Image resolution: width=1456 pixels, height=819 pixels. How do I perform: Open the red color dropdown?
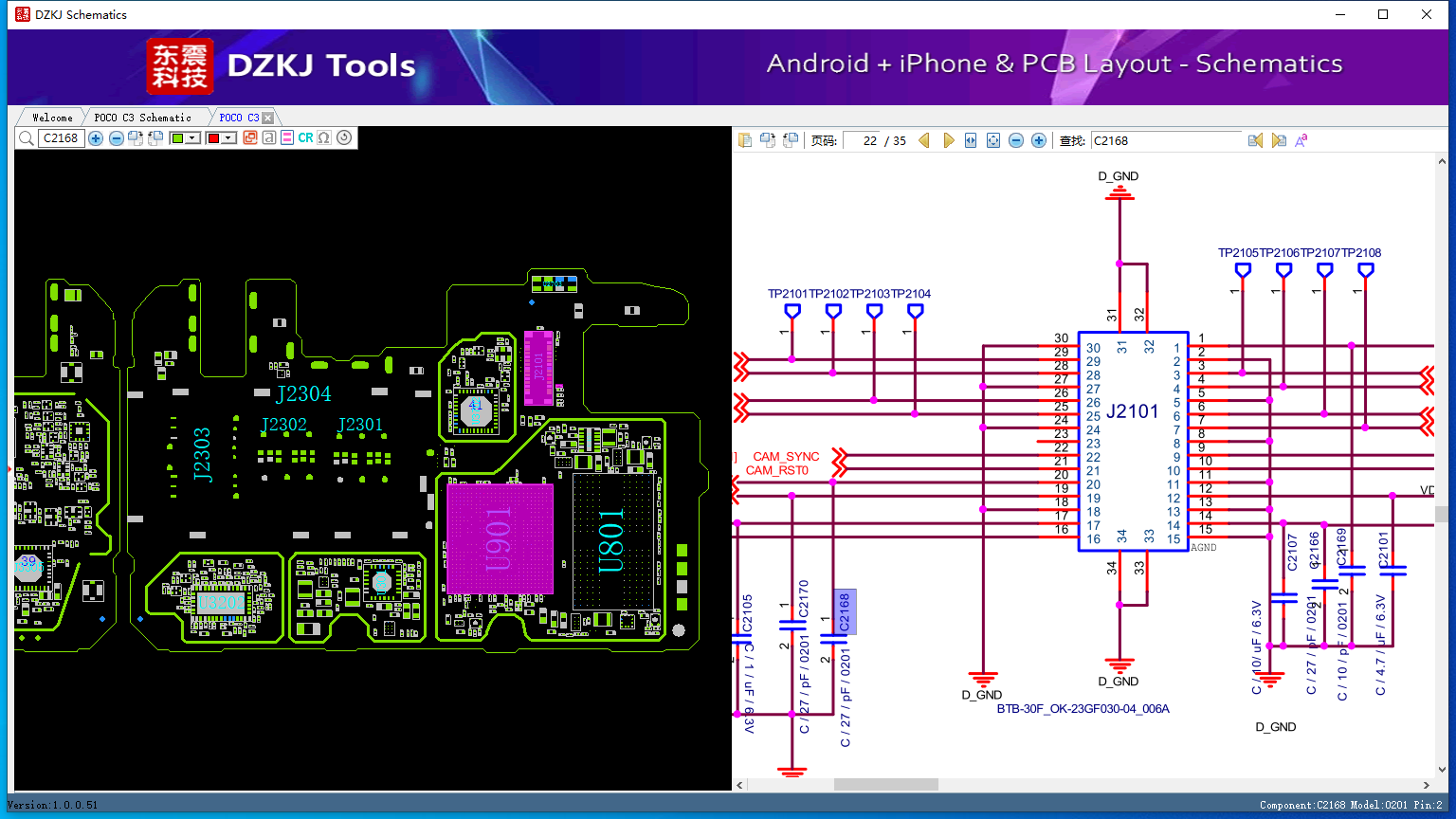tap(228, 138)
